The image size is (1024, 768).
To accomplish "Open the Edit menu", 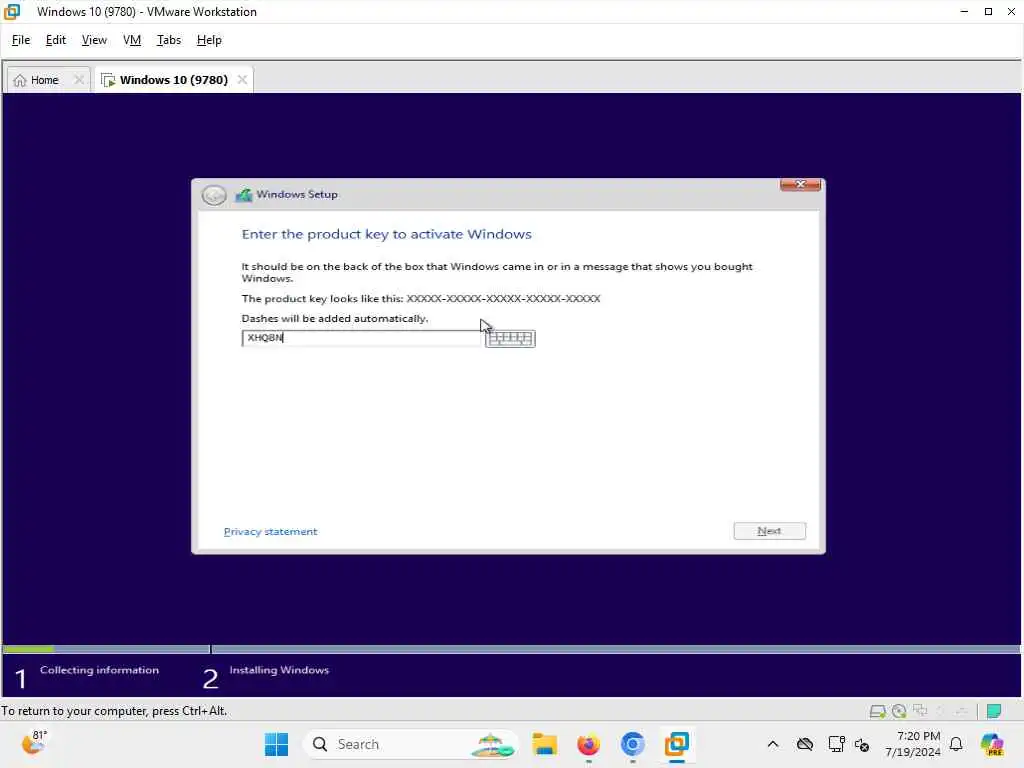I will tap(56, 40).
